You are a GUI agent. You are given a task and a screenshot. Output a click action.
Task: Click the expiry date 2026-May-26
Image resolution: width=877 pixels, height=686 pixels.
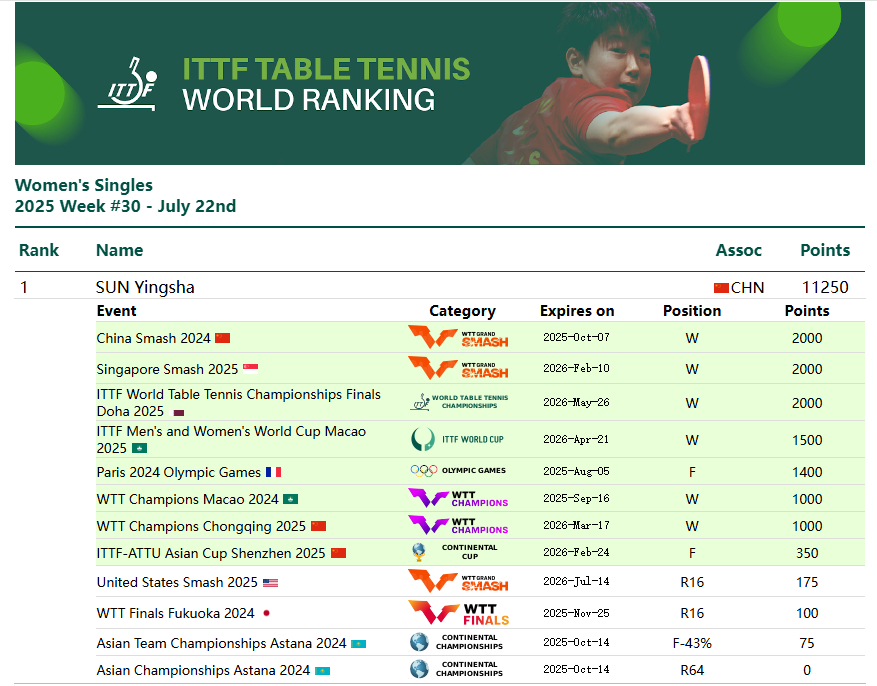click(x=576, y=402)
